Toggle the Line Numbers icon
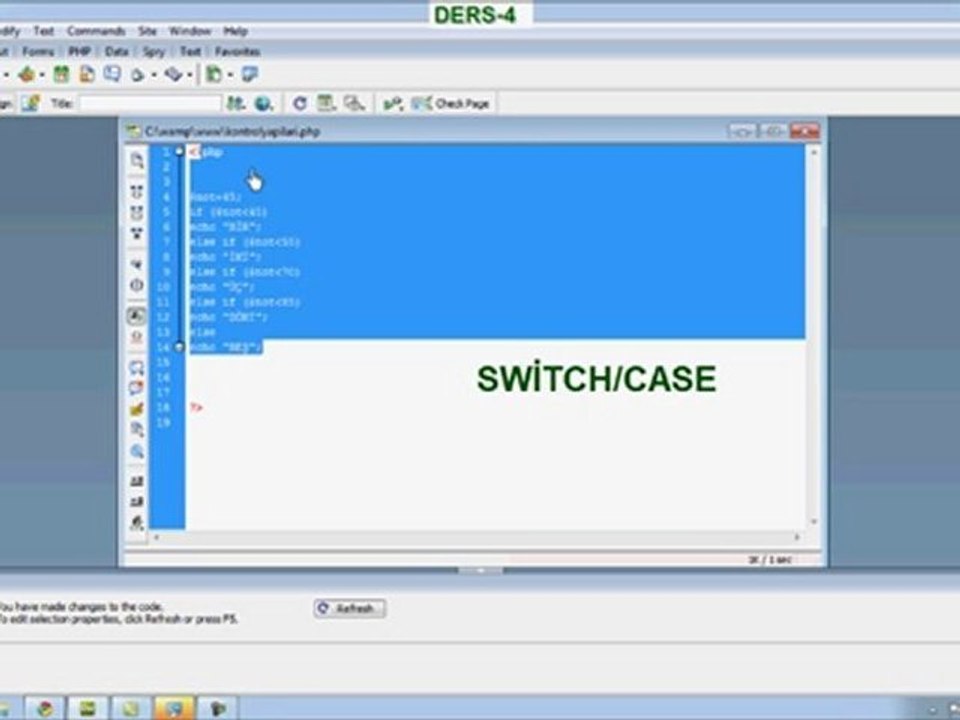 [x=137, y=316]
